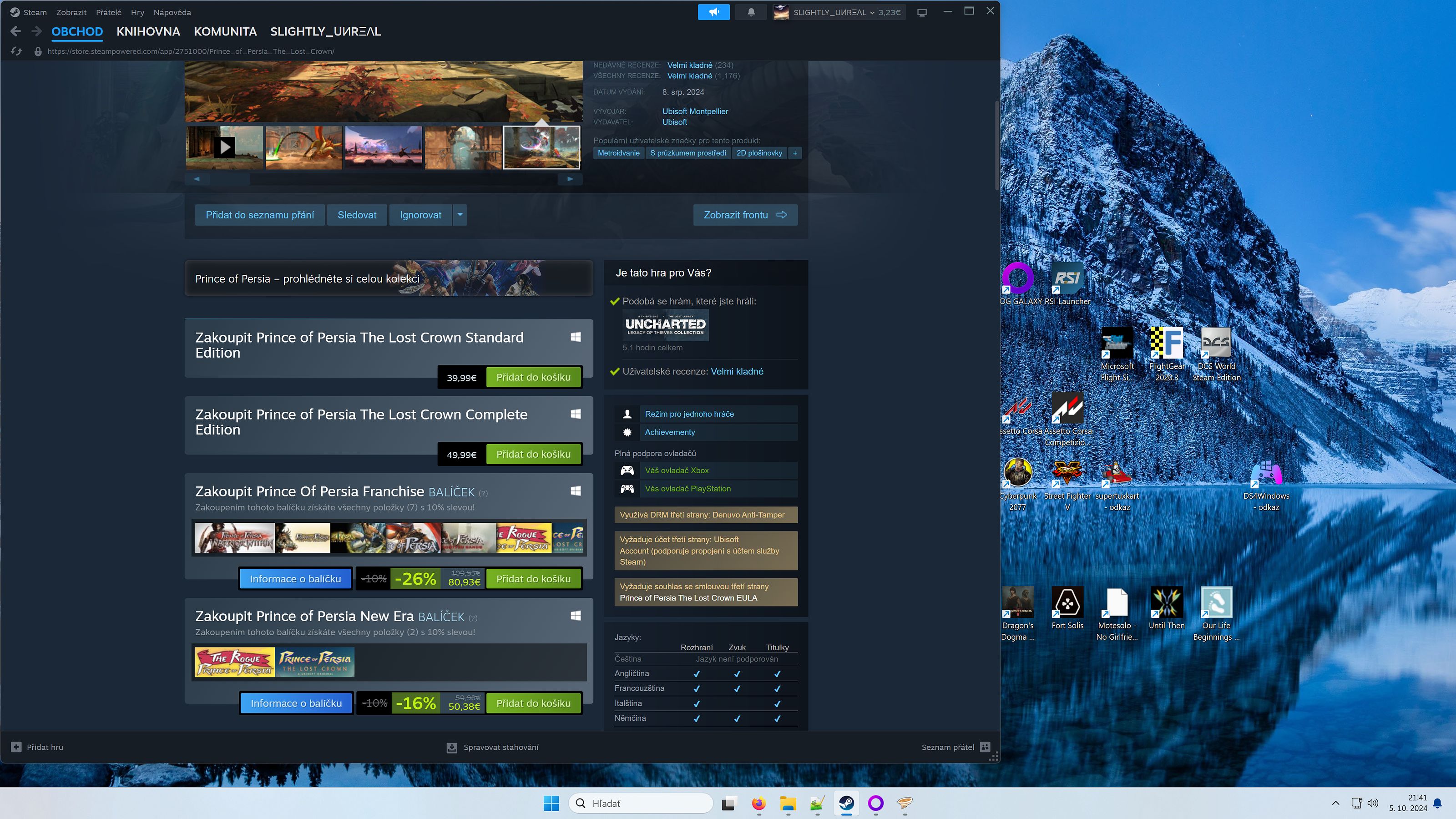Play the trailer video thumbnail
This screenshot has height=819, width=1456.
[224, 147]
